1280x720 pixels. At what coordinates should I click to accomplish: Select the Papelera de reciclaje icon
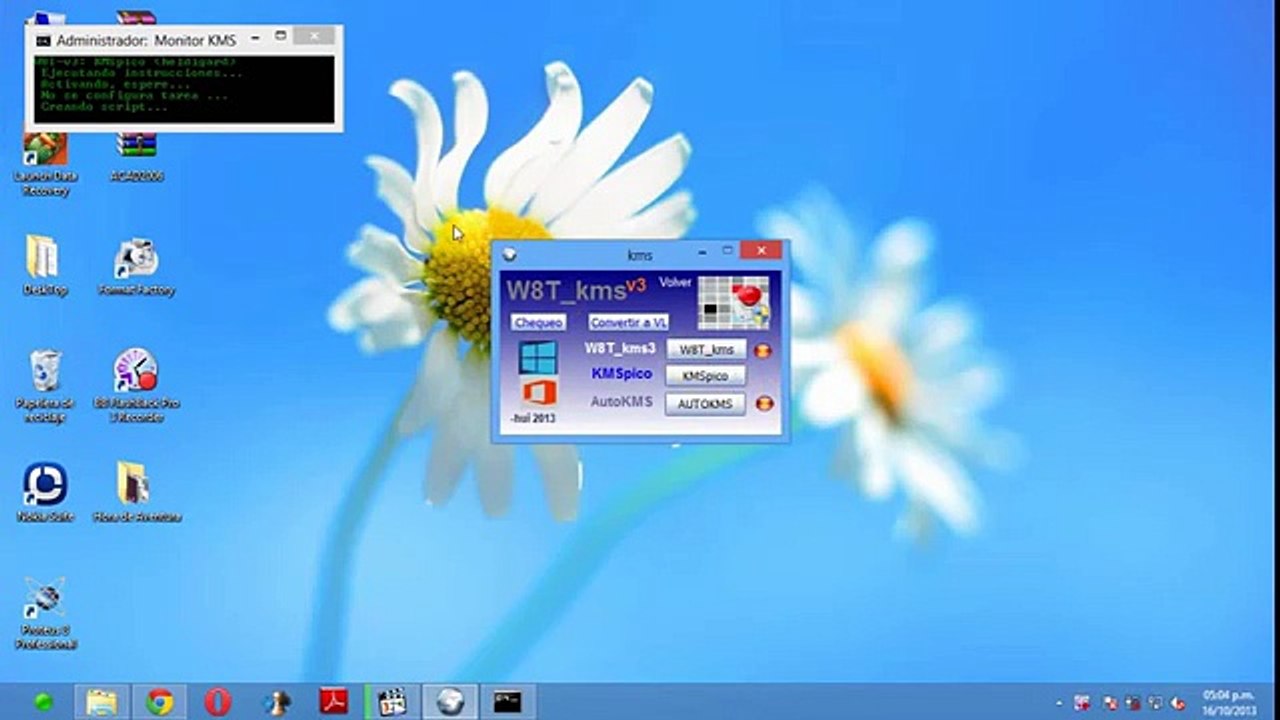click(45, 385)
